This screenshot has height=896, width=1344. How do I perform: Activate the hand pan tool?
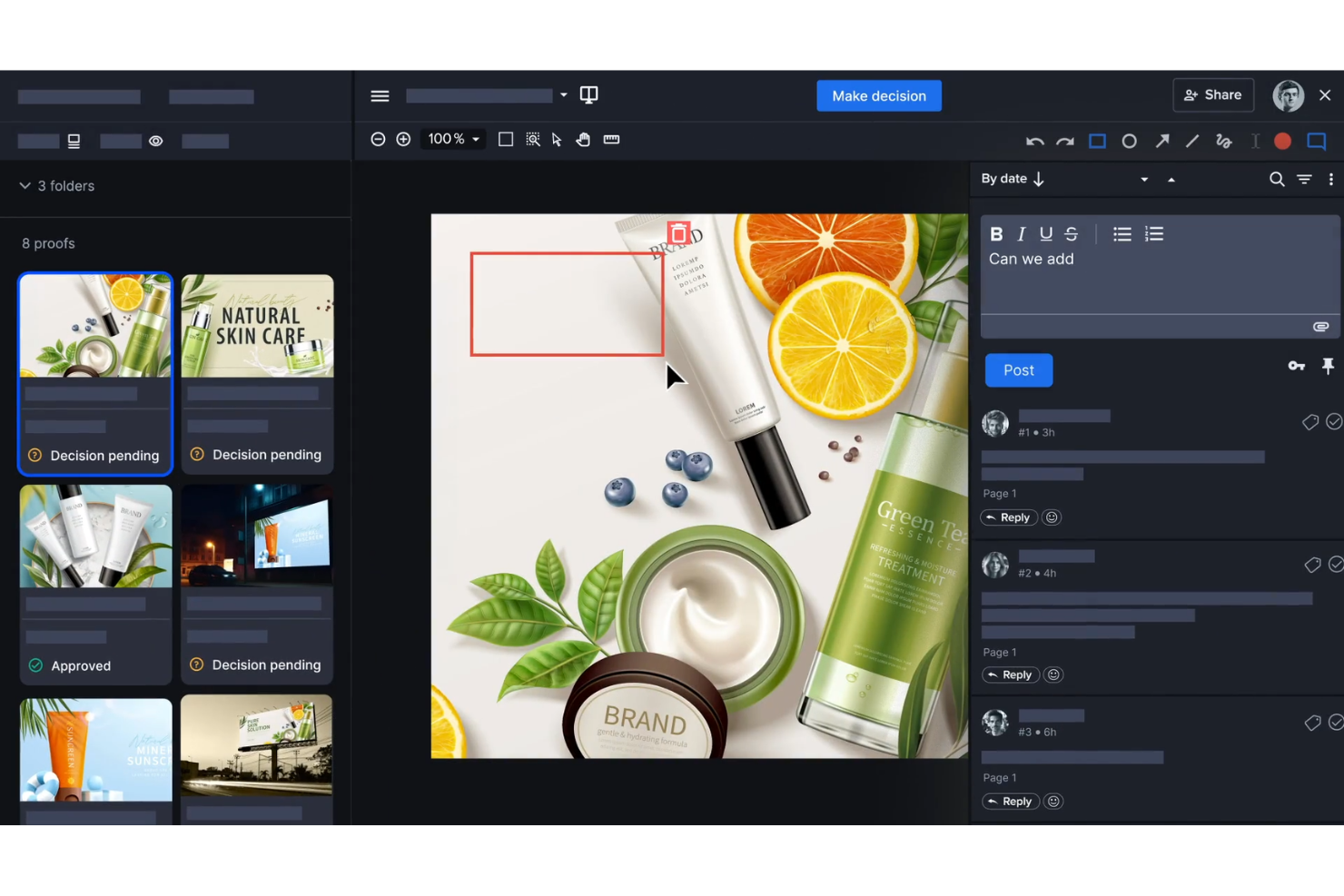(583, 139)
